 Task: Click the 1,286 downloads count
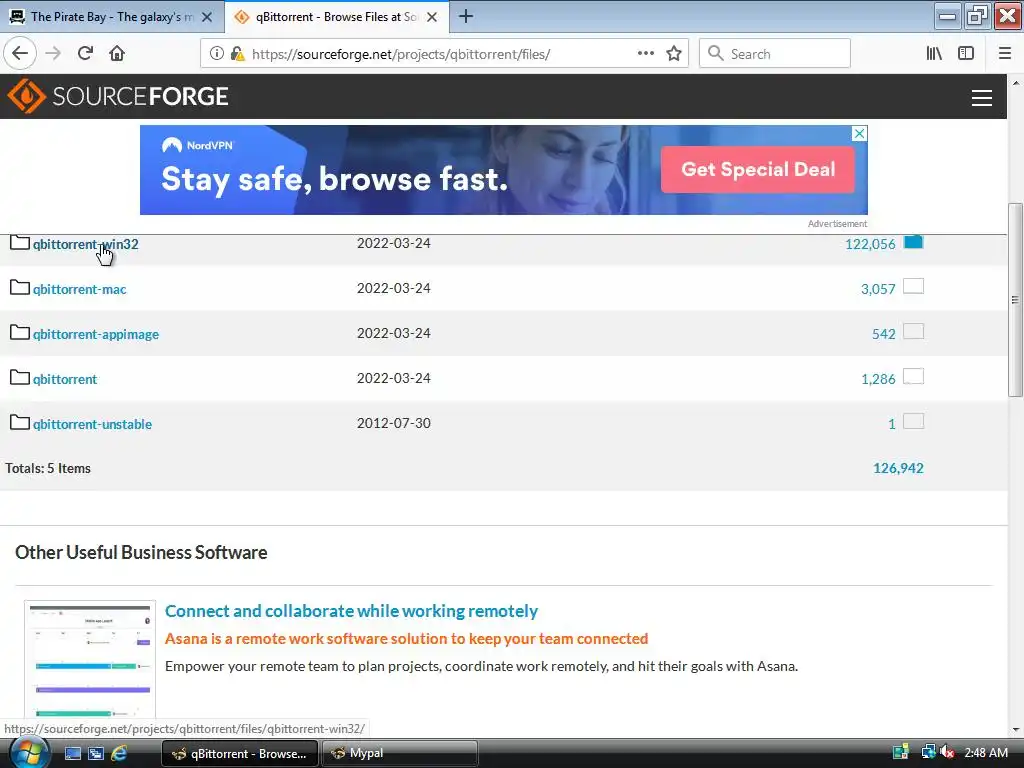[878, 379]
